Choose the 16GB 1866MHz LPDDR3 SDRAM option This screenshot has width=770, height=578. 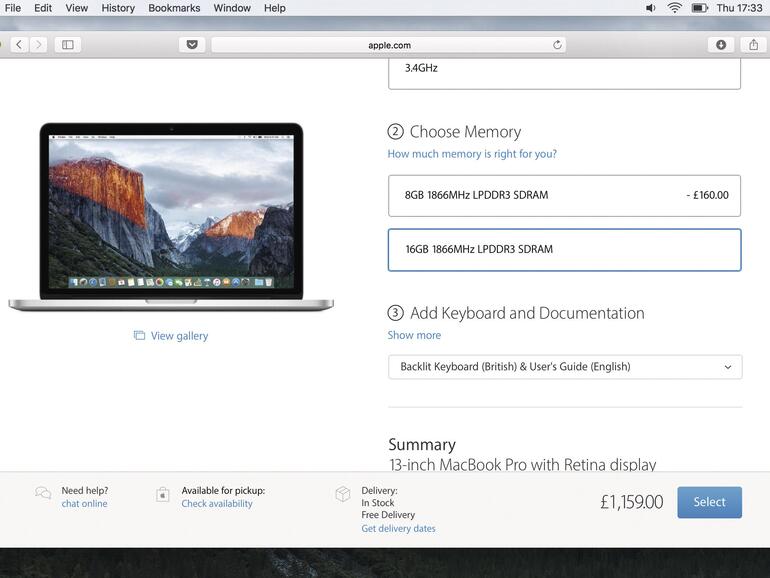coord(564,249)
